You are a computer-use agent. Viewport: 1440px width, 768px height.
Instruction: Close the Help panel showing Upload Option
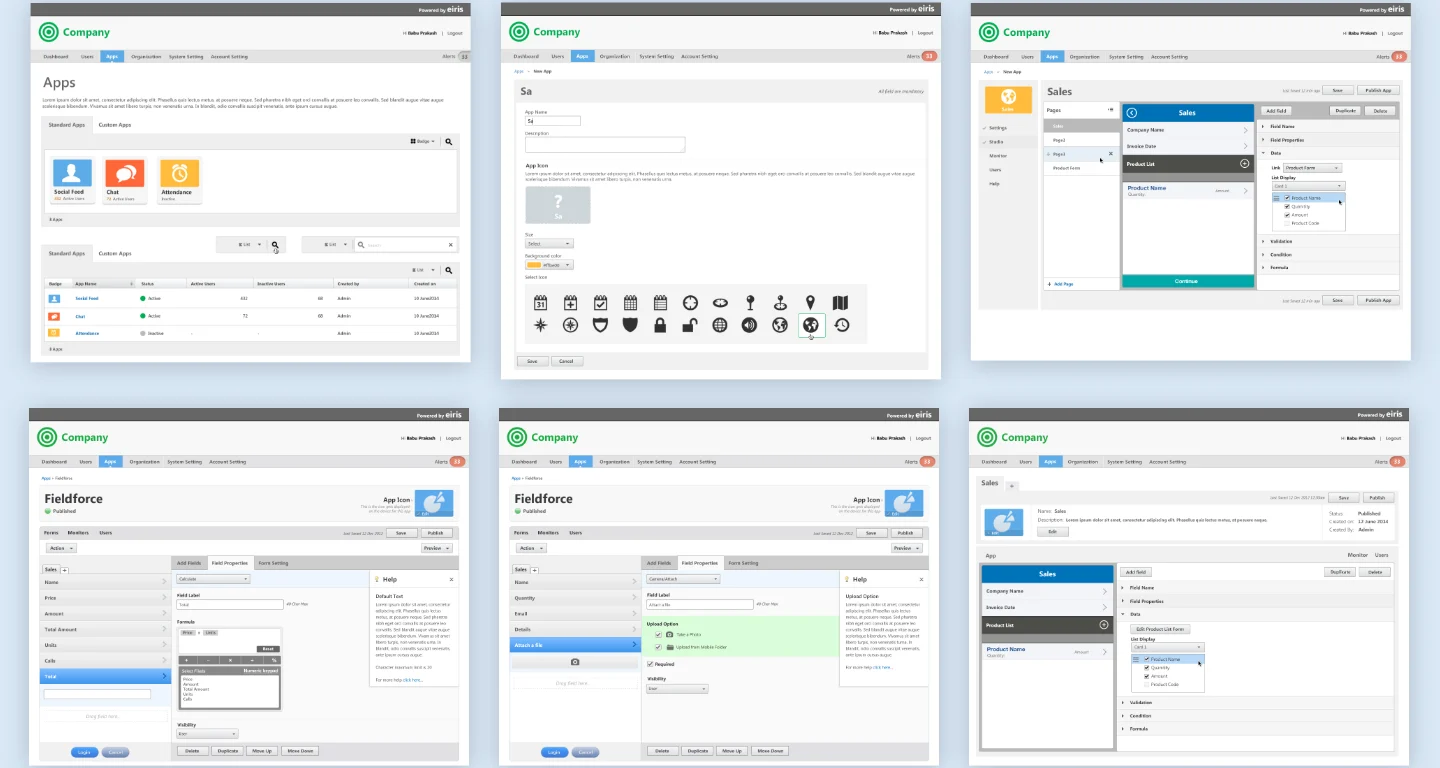tap(921, 579)
